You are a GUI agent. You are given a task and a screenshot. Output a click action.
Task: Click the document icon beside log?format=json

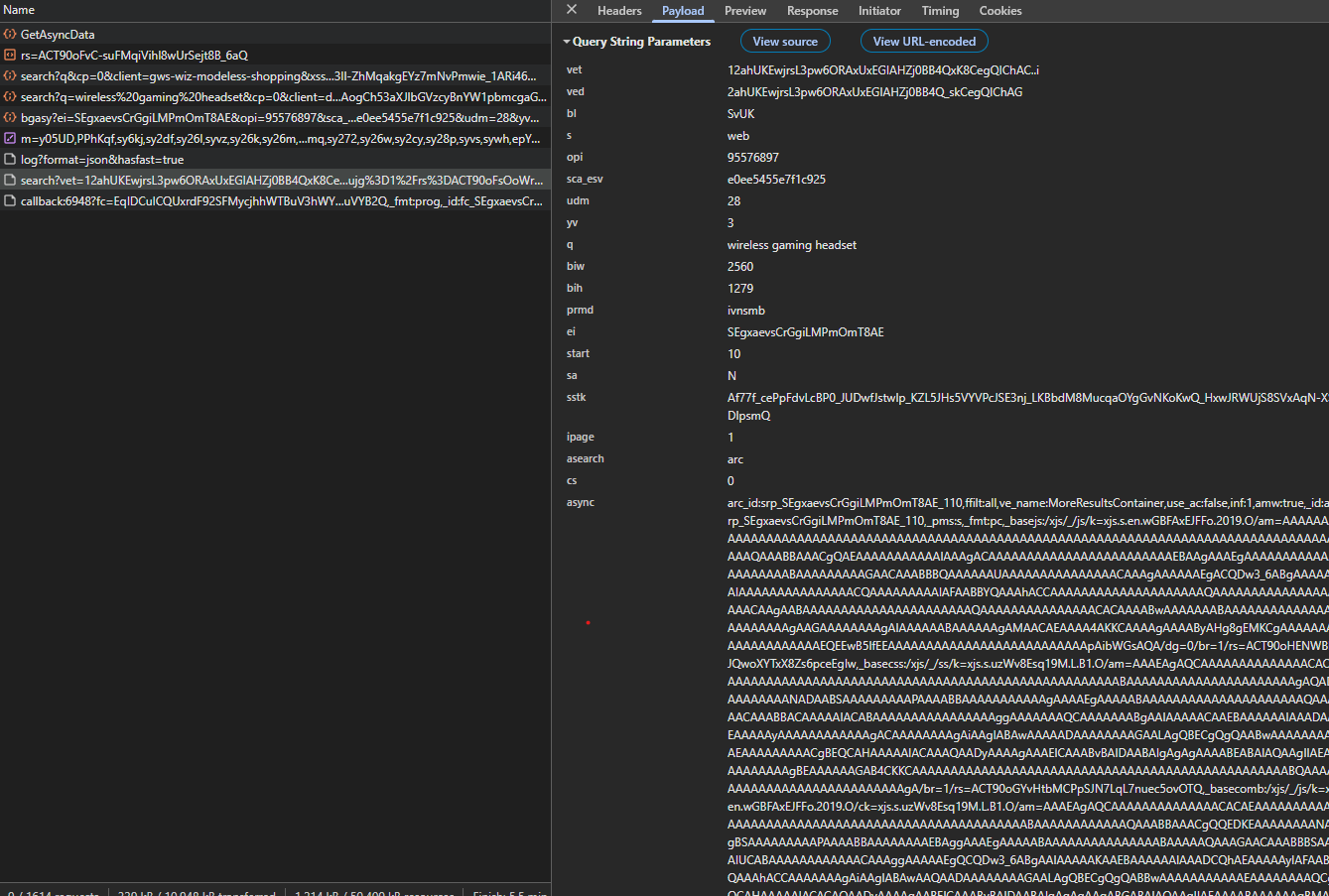click(11, 159)
